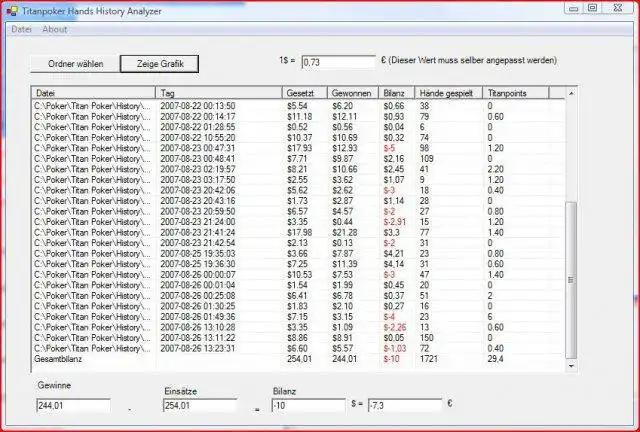Select row dated 2007-08-23 21:42:54
Image resolution: width=640 pixels, height=432 pixels.
299,243
